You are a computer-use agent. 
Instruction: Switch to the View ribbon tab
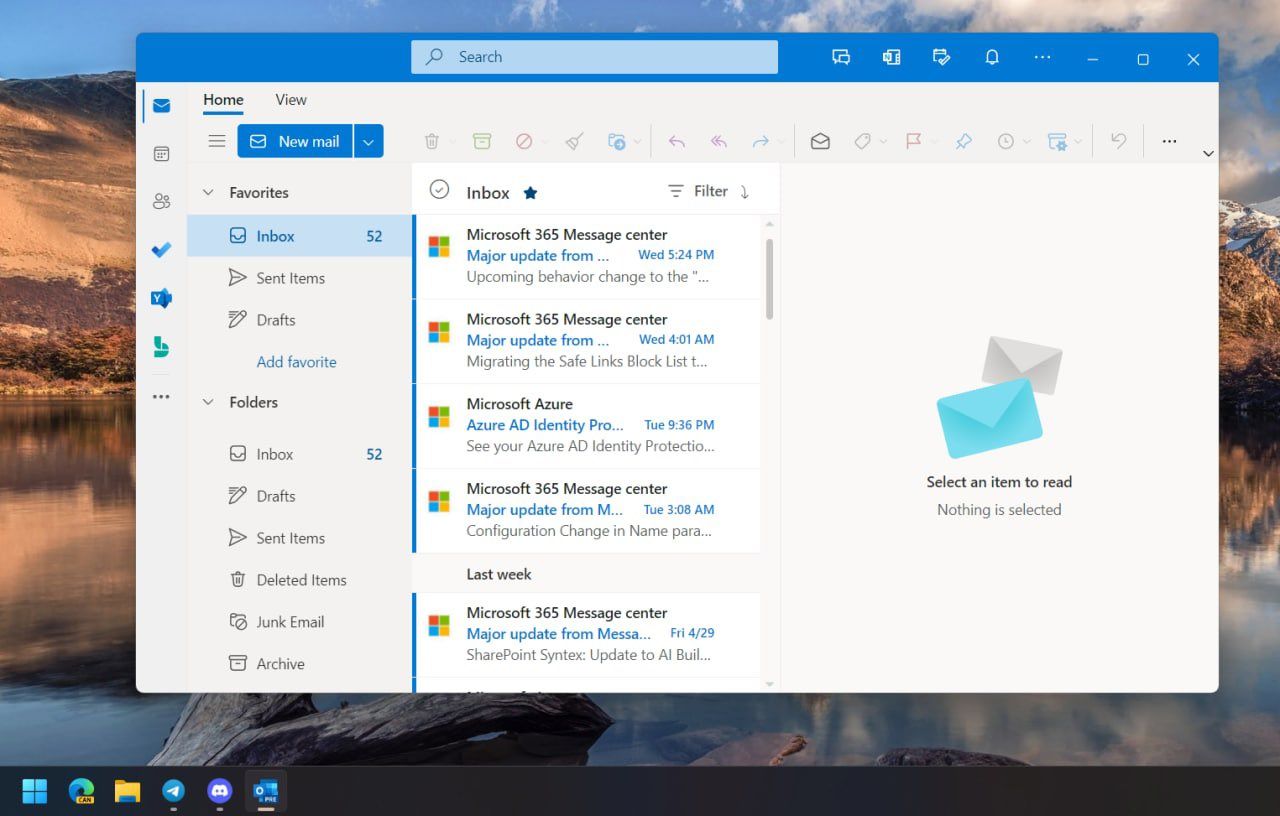coord(290,100)
